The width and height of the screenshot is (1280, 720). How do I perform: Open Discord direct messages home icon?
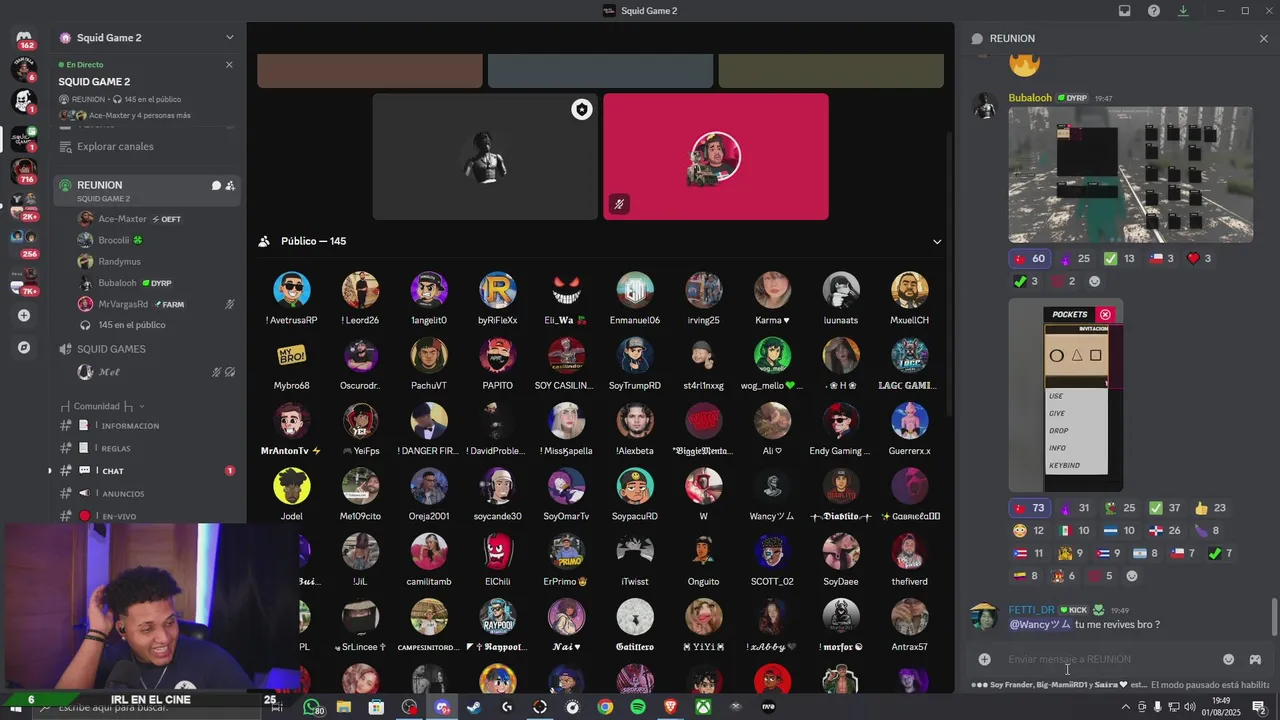click(24, 37)
